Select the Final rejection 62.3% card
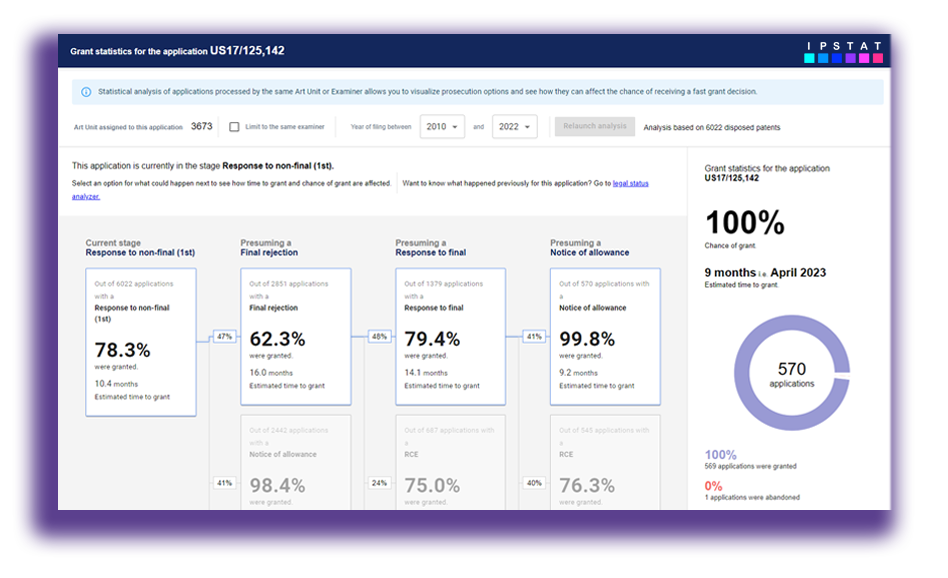Image resolution: width=948 pixels, height=578 pixels. click(296, 337)
